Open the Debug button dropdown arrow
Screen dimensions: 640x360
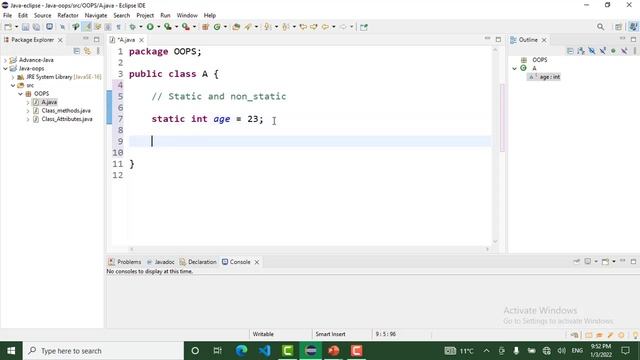click(141, 27)
